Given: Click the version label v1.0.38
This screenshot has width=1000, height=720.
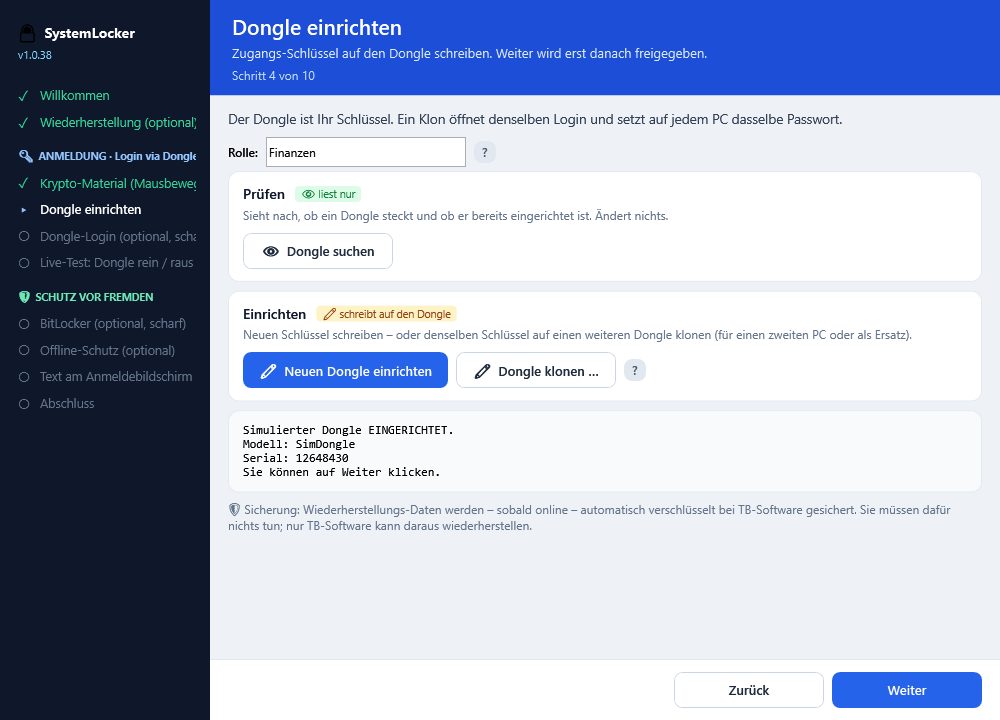Looking at the screenshot, I should (x=34, y=55).
